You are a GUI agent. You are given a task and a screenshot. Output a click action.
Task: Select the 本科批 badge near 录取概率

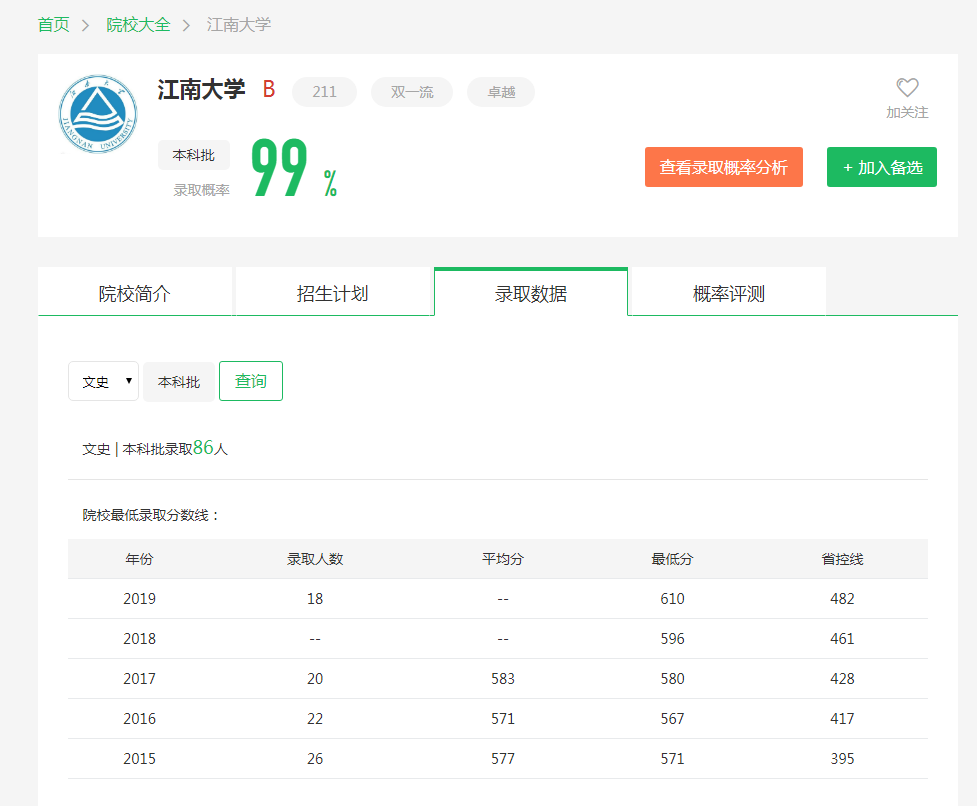coord(193,155)
